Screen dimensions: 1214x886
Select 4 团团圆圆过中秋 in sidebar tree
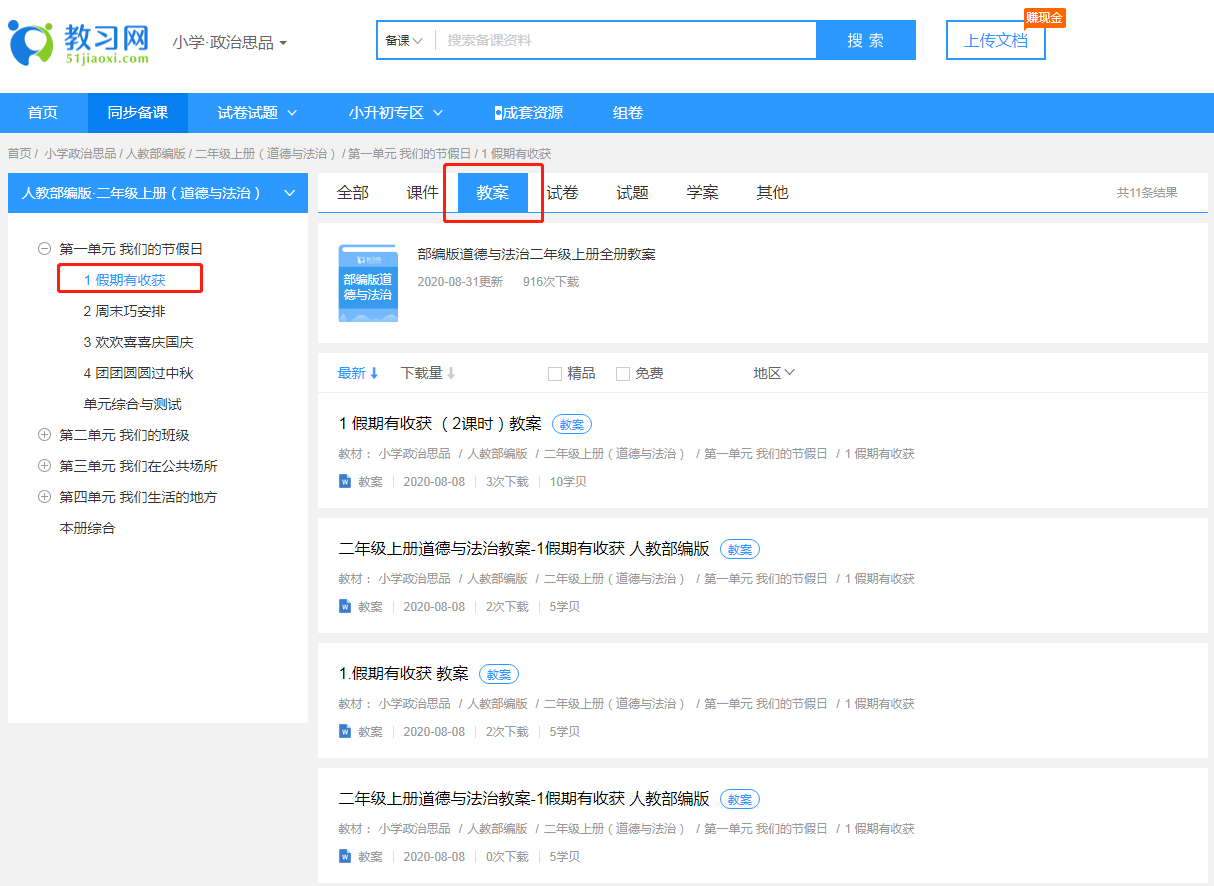click(x=139, y=373)
